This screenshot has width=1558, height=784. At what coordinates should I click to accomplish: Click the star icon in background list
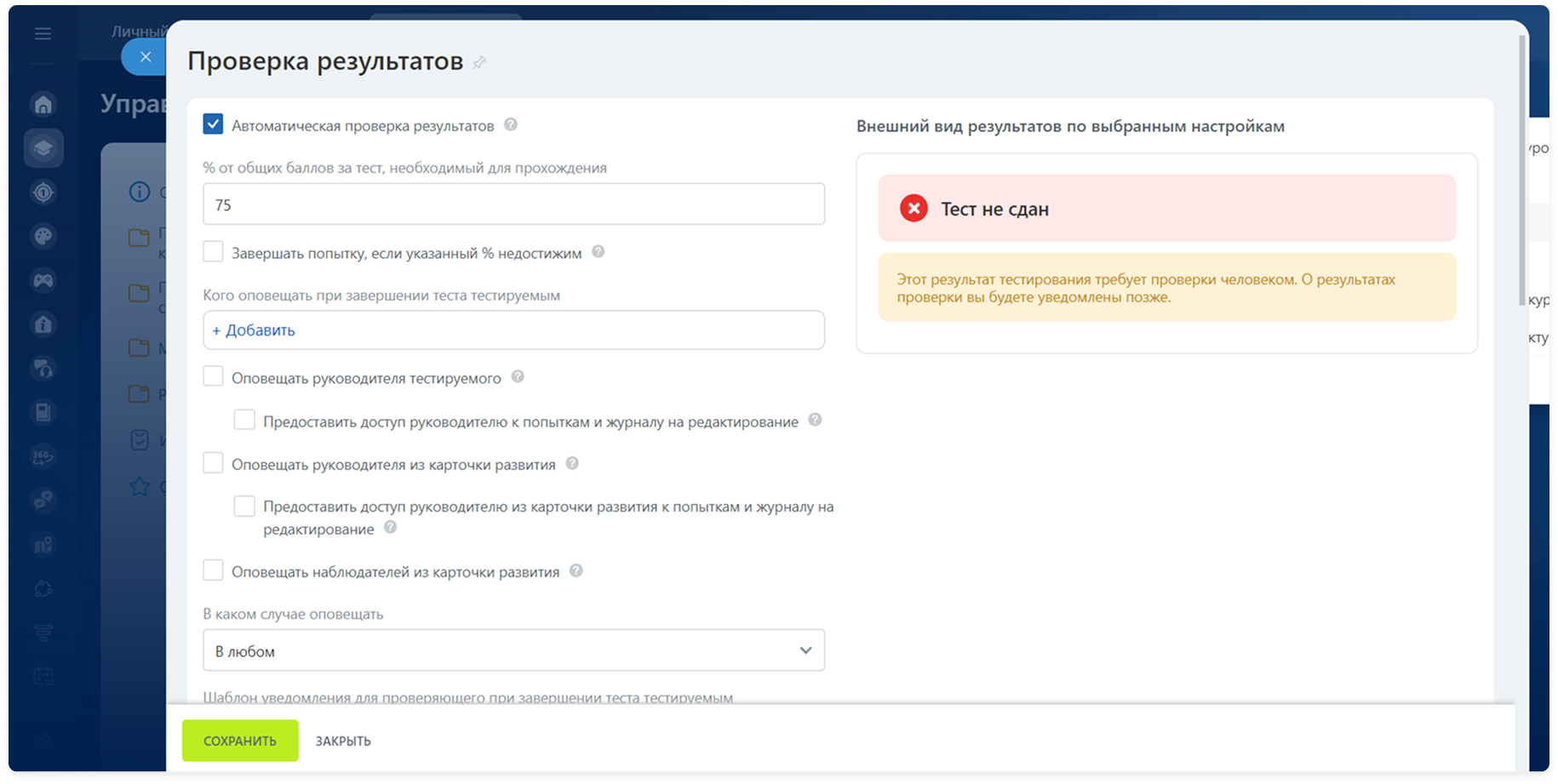(140, 486)
